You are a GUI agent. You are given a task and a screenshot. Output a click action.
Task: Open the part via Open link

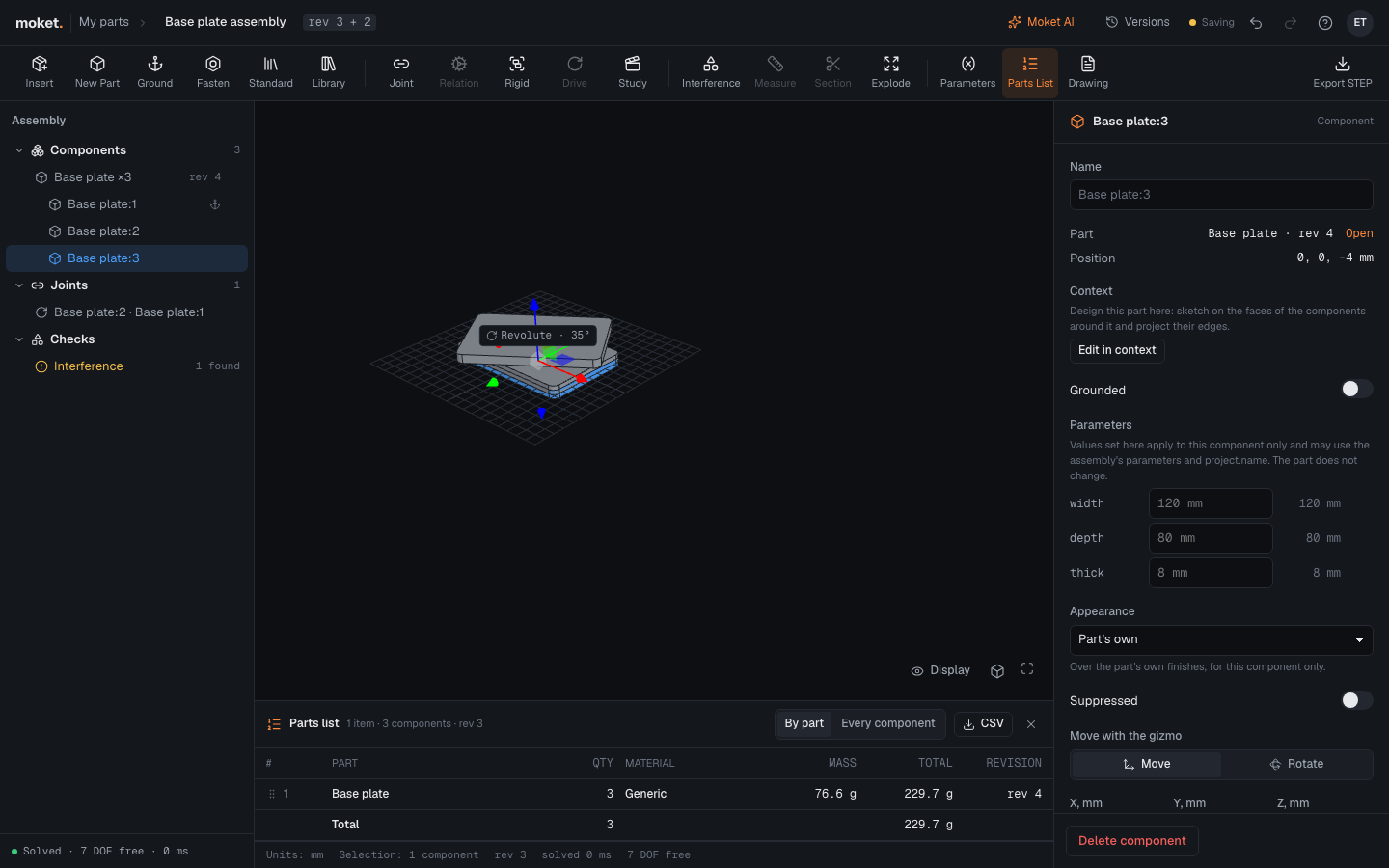coord(1359,233)
